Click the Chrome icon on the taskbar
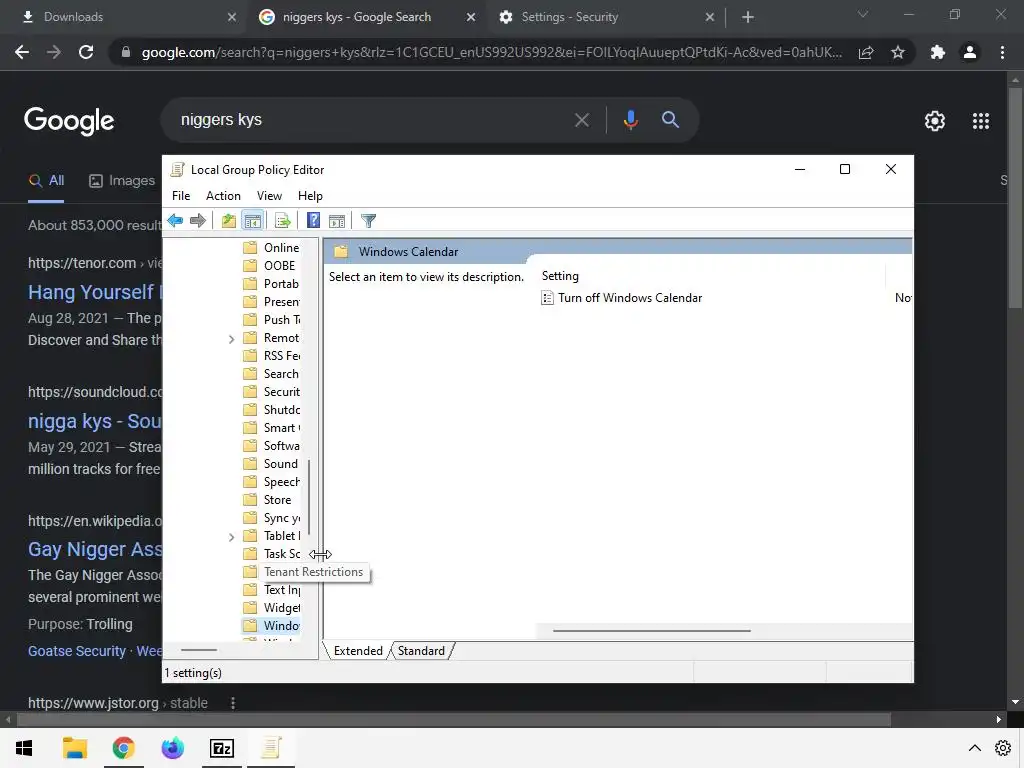Image resolution: width=1024 pixels, height=768 pixels. tap(123, 748)
